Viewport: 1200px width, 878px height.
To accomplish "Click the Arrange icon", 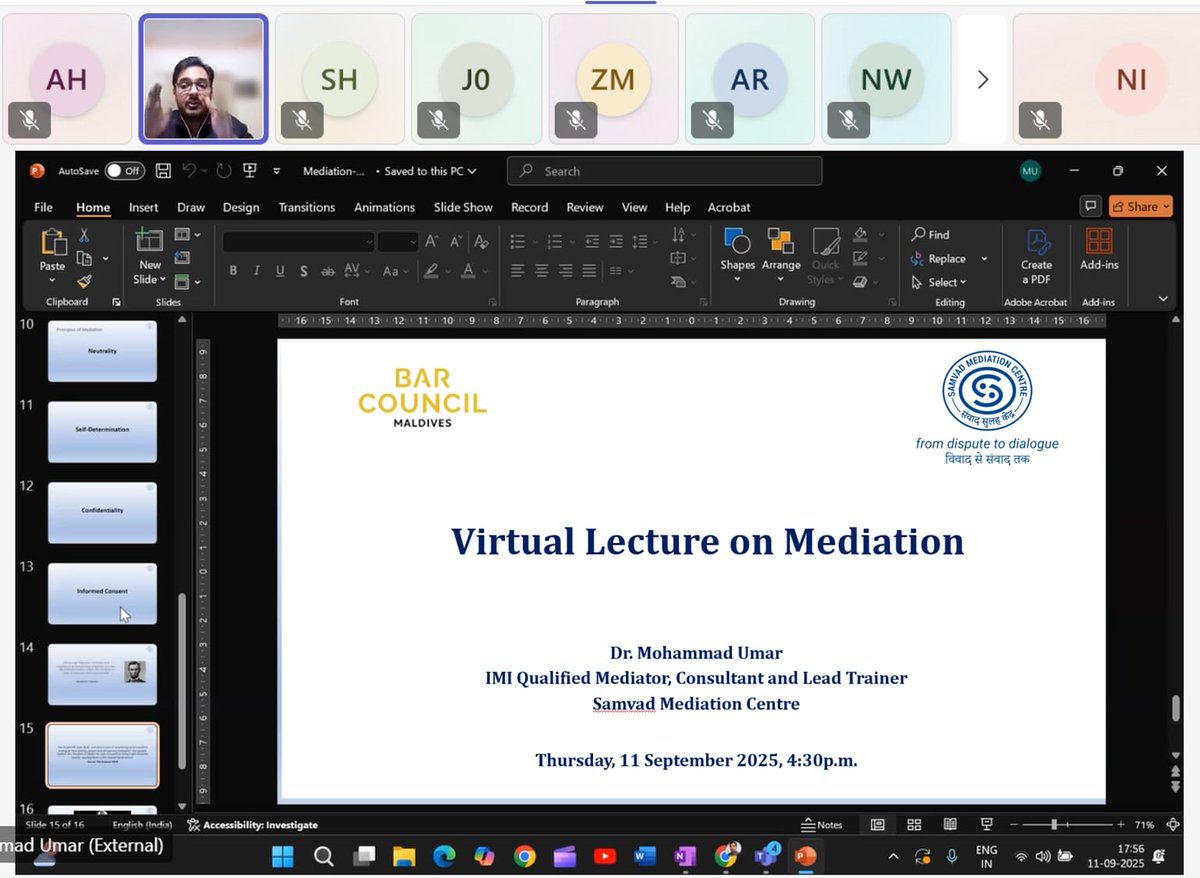I will (781, 241).
